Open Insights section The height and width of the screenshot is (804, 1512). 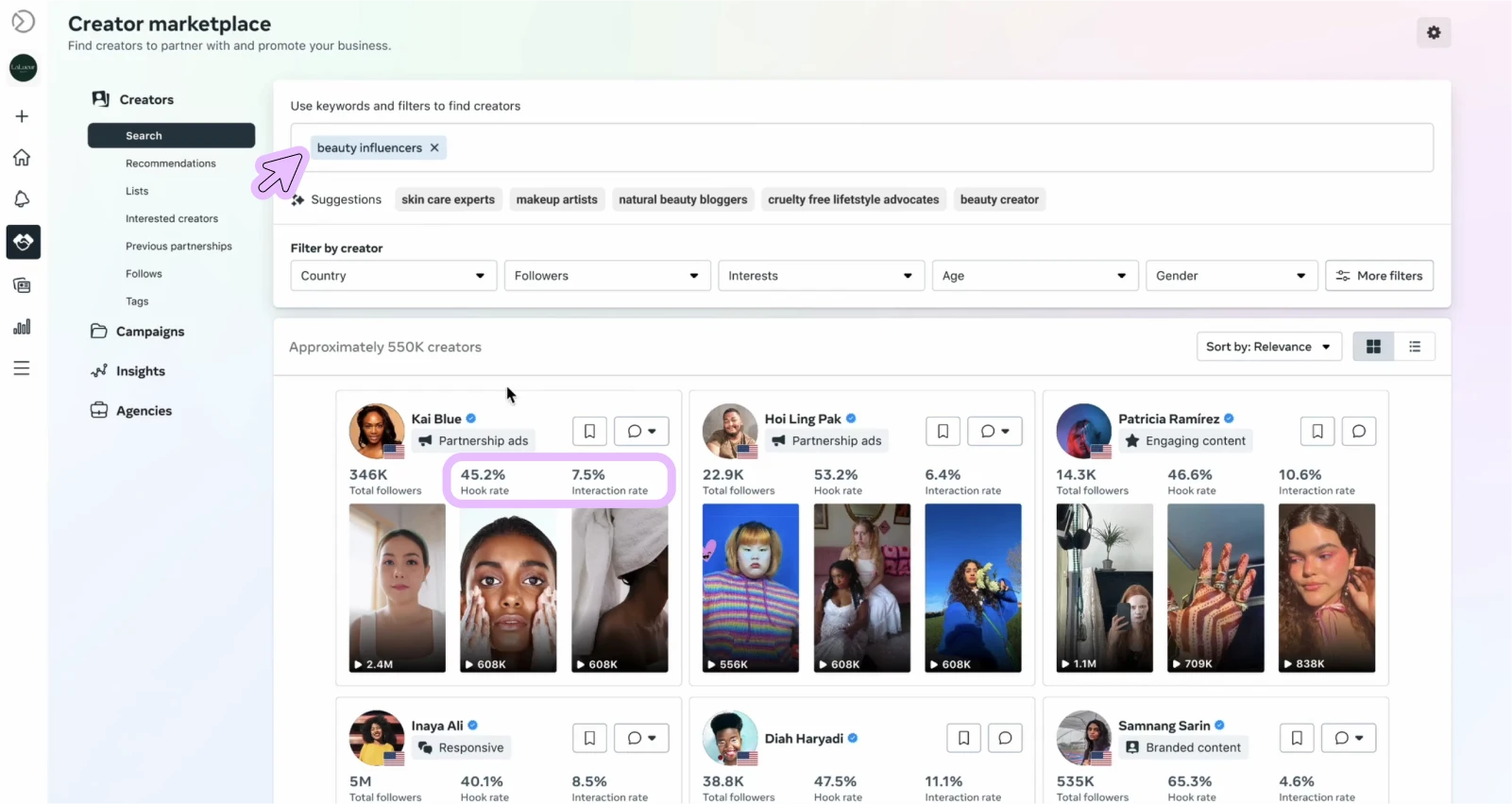click(x=128, y=371)
